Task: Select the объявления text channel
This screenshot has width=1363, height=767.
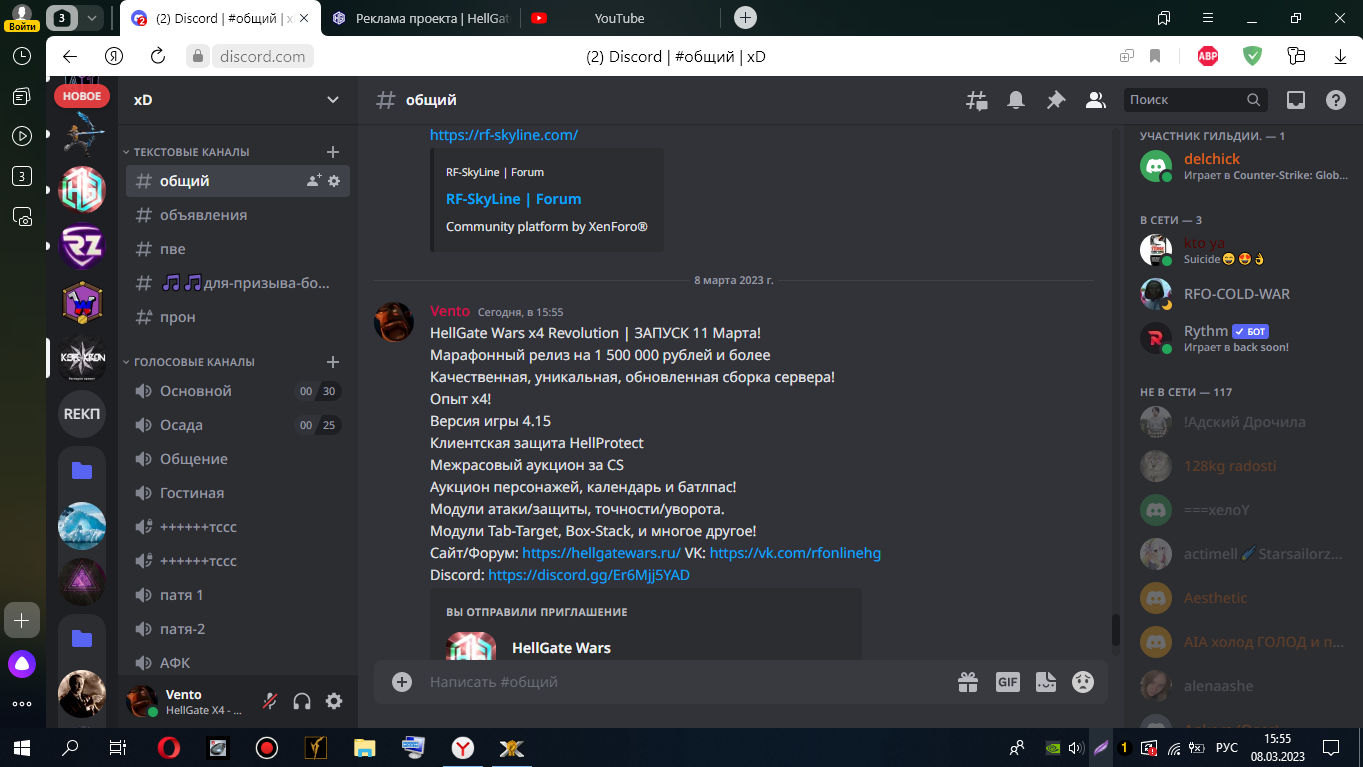Action: pos(238,215)
